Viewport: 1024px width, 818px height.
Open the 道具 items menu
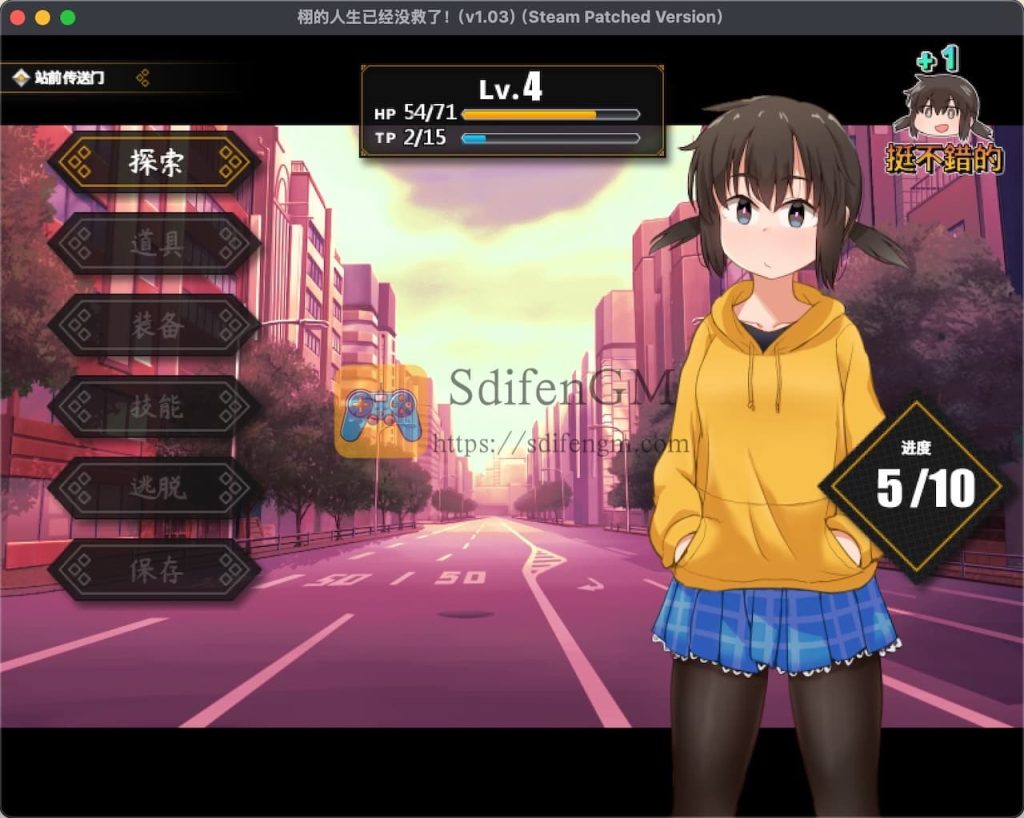click(x=154, y=244)
